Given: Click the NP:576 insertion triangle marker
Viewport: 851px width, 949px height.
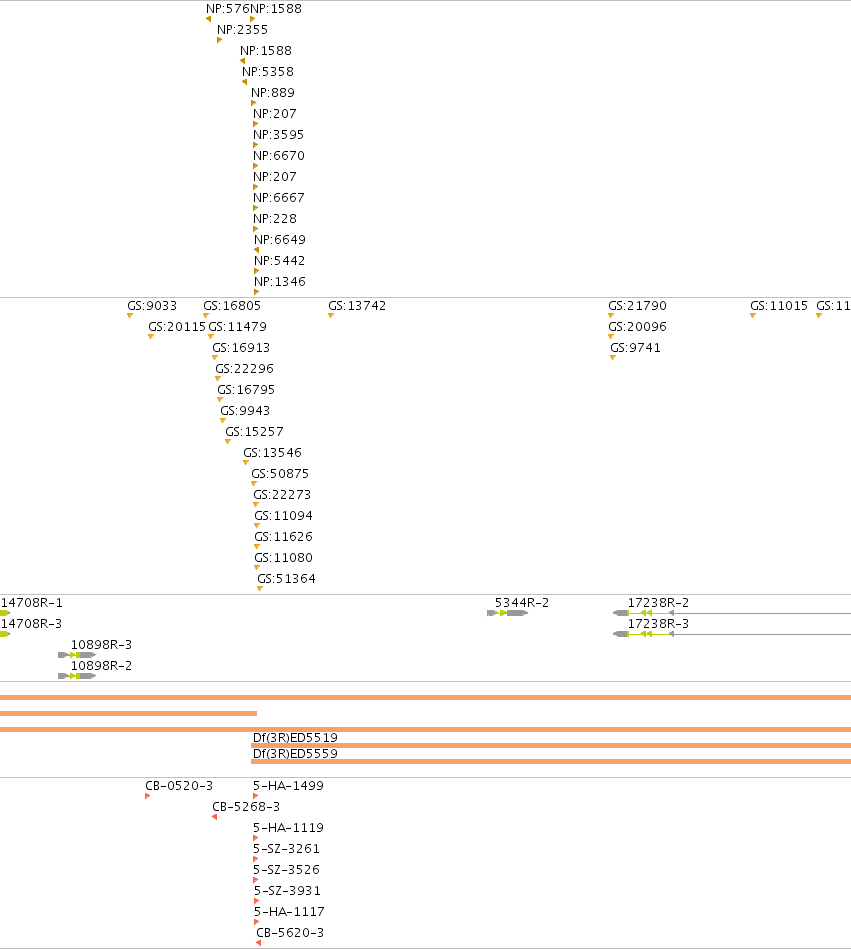Looking at the screenshot, I should pyautogui.click(x=208, y=19).
